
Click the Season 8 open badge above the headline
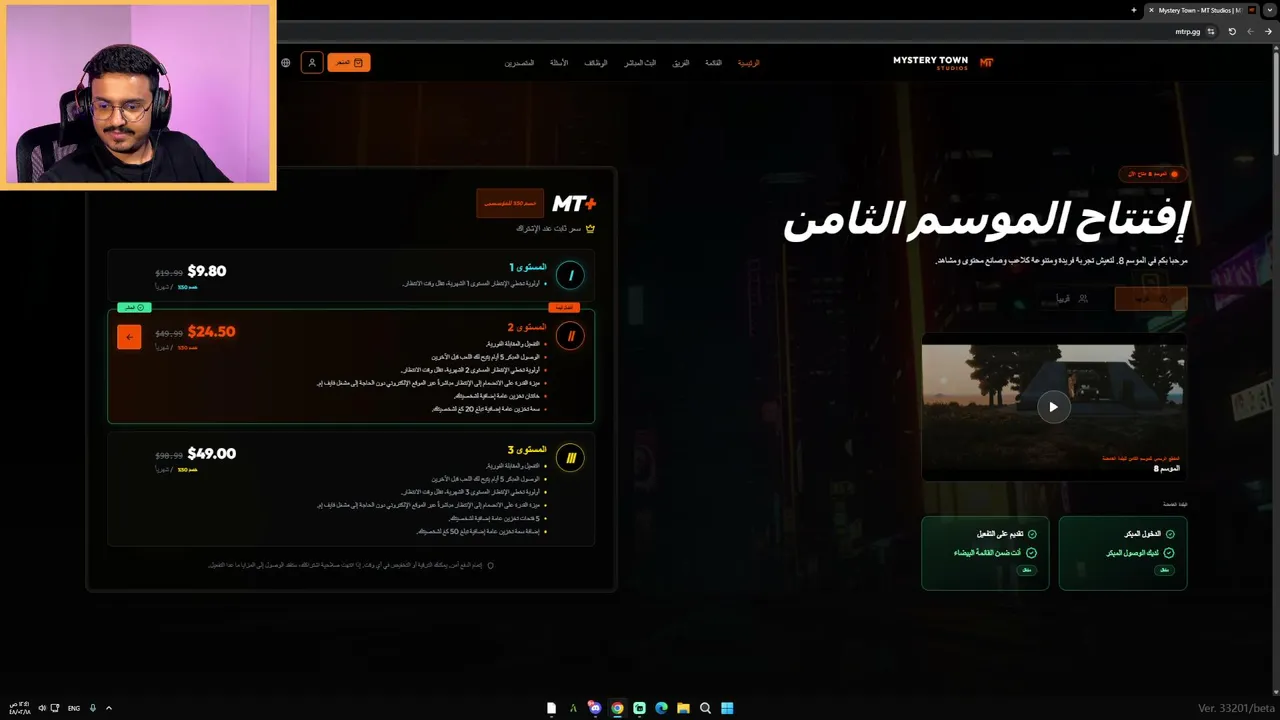tap(1152, 174)
